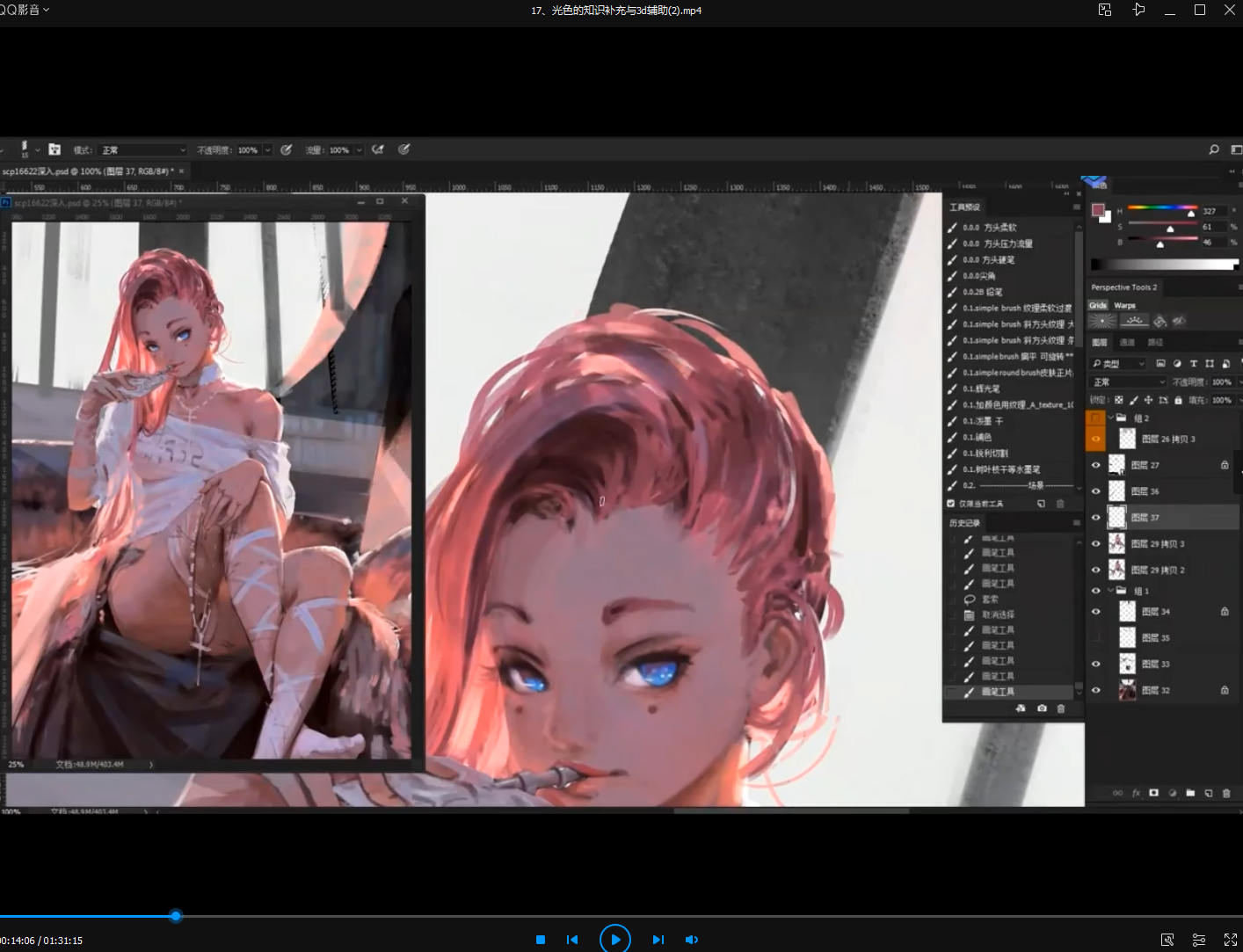
Task: Switch to the Warps tab
Action: pyautogui.click(x=1124, y=306)
